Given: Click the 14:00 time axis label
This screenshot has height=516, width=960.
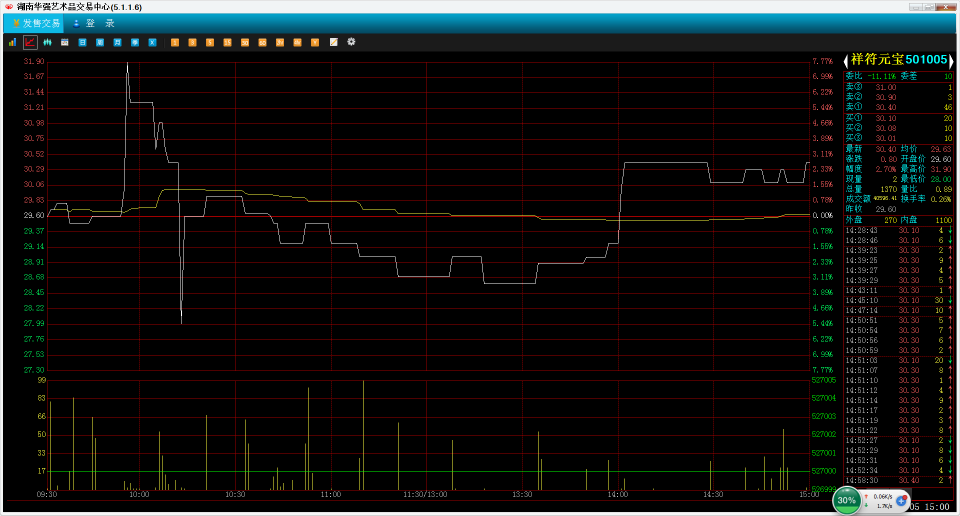Looking at the screenshot, I should [x=618, y=495].
